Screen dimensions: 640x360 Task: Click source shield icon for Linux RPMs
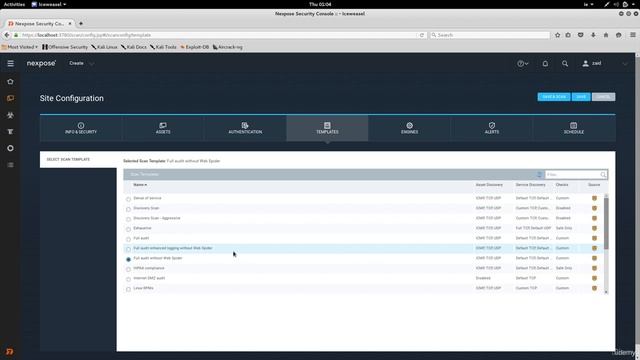(x=594, y=288)
